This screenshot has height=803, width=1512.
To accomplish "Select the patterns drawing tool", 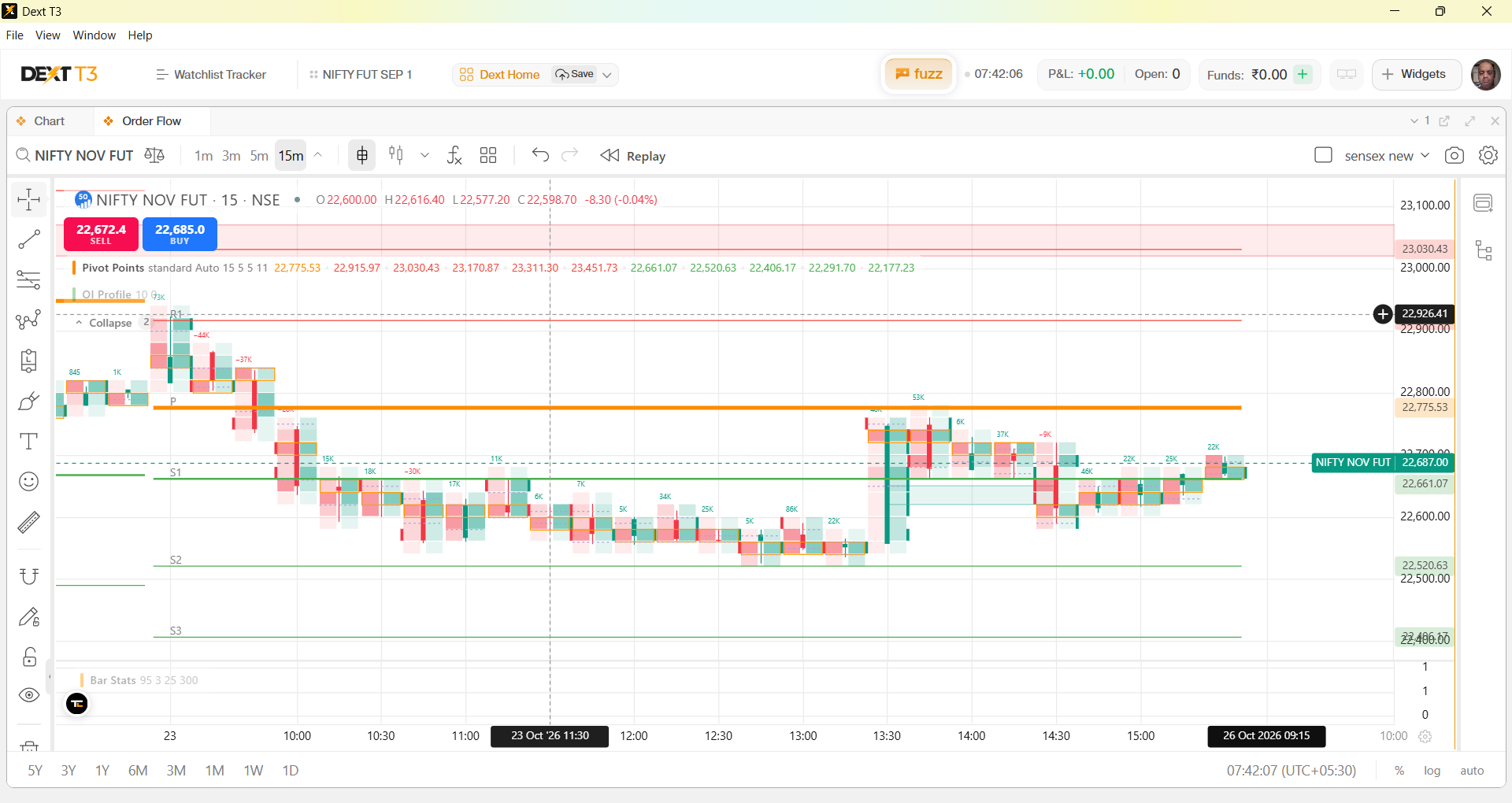I will coord(28,320).
